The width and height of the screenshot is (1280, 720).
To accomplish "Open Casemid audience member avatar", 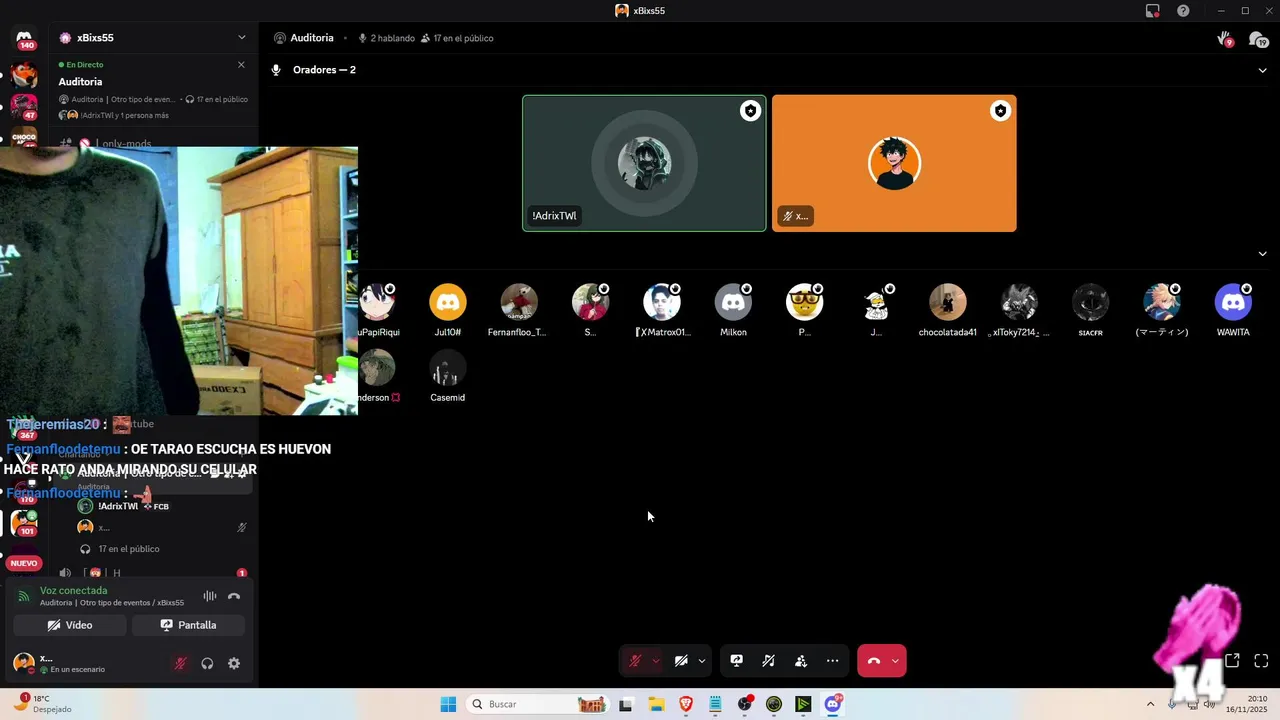I will point(447,368).
